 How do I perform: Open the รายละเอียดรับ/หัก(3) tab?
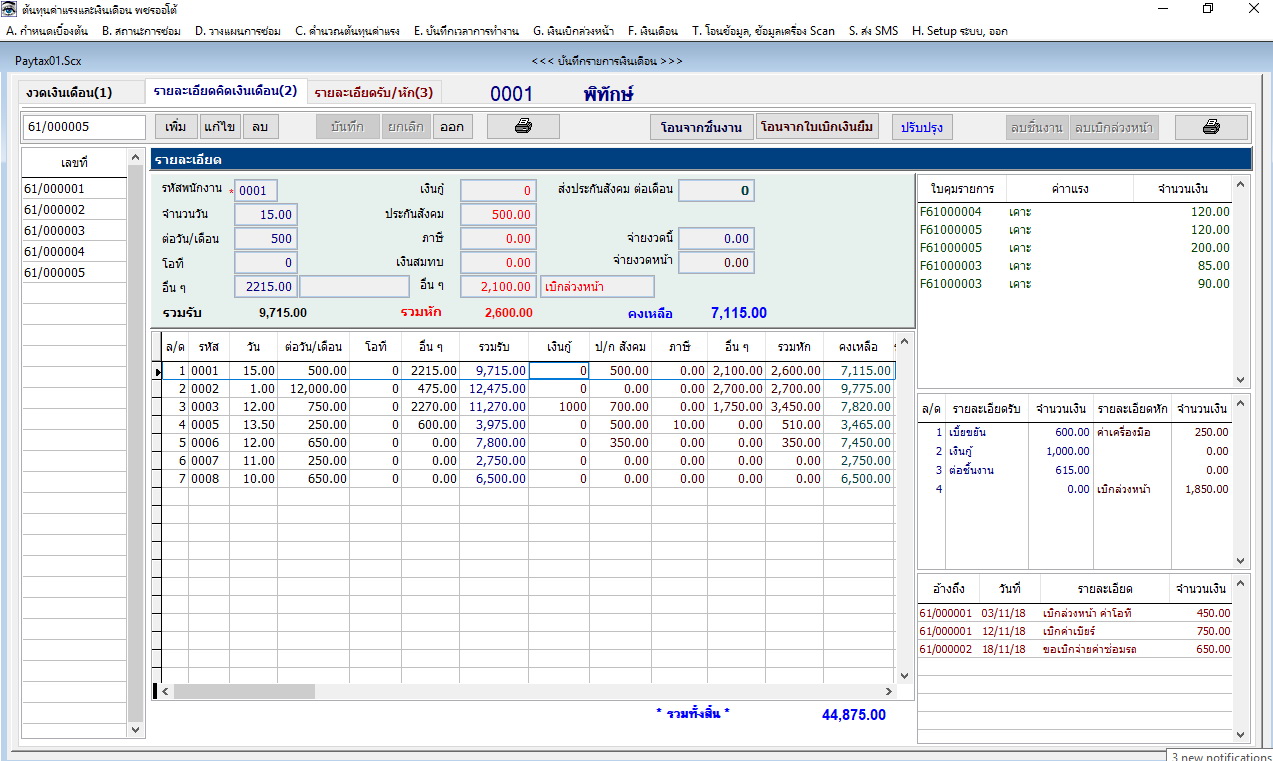[x=373, y=93]
